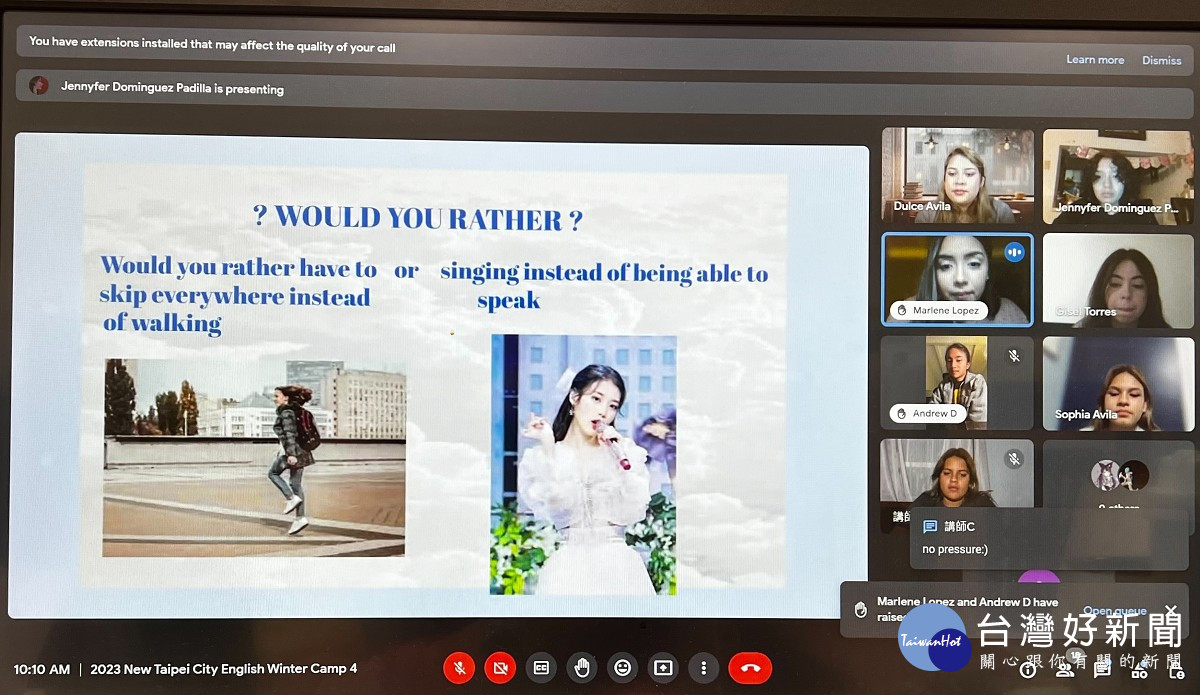Toggle closed captions (CC) button

[x=542, y=668]
